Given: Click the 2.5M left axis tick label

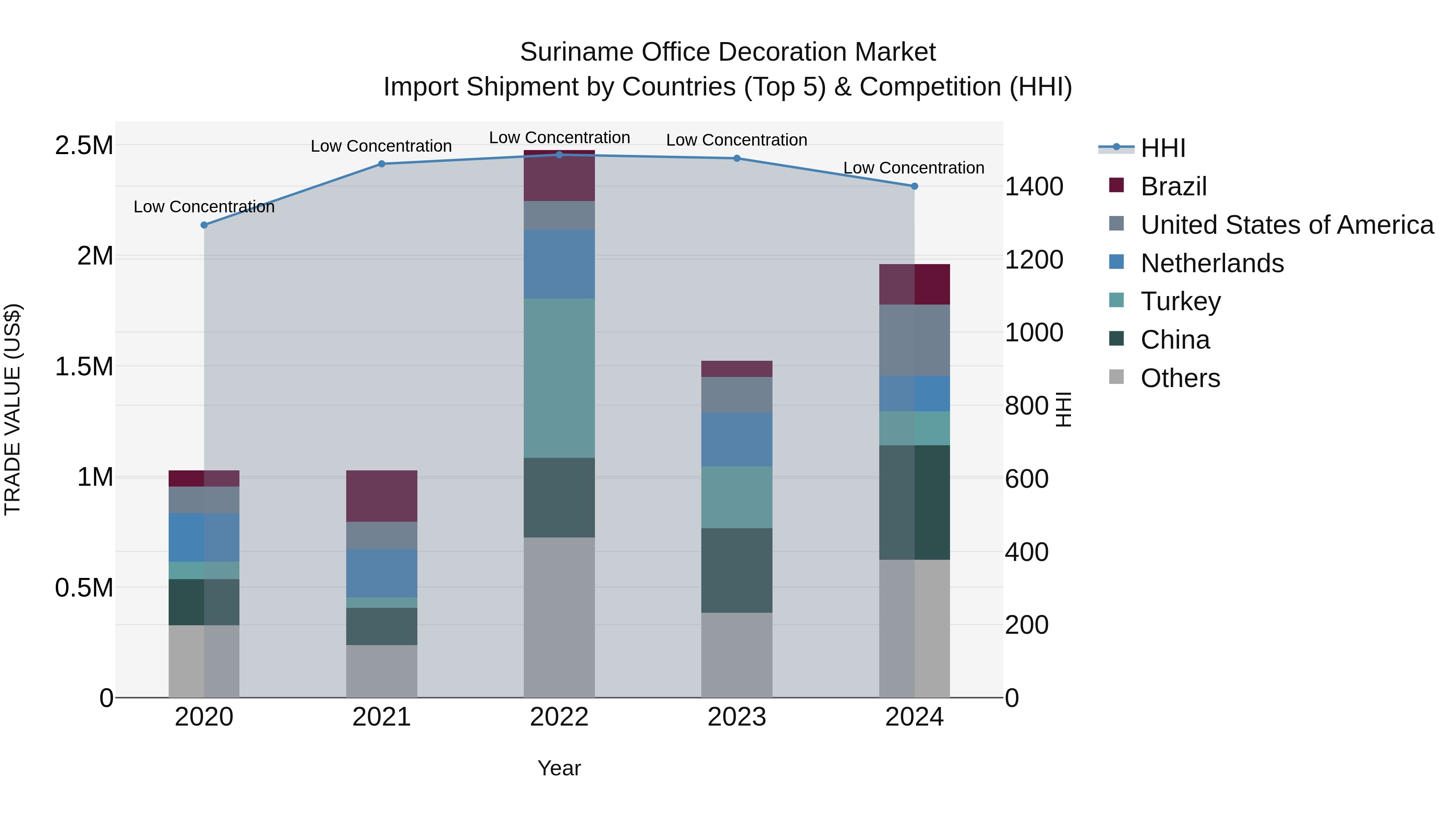Looking at the screenshot, I should [x=84, y=146].
